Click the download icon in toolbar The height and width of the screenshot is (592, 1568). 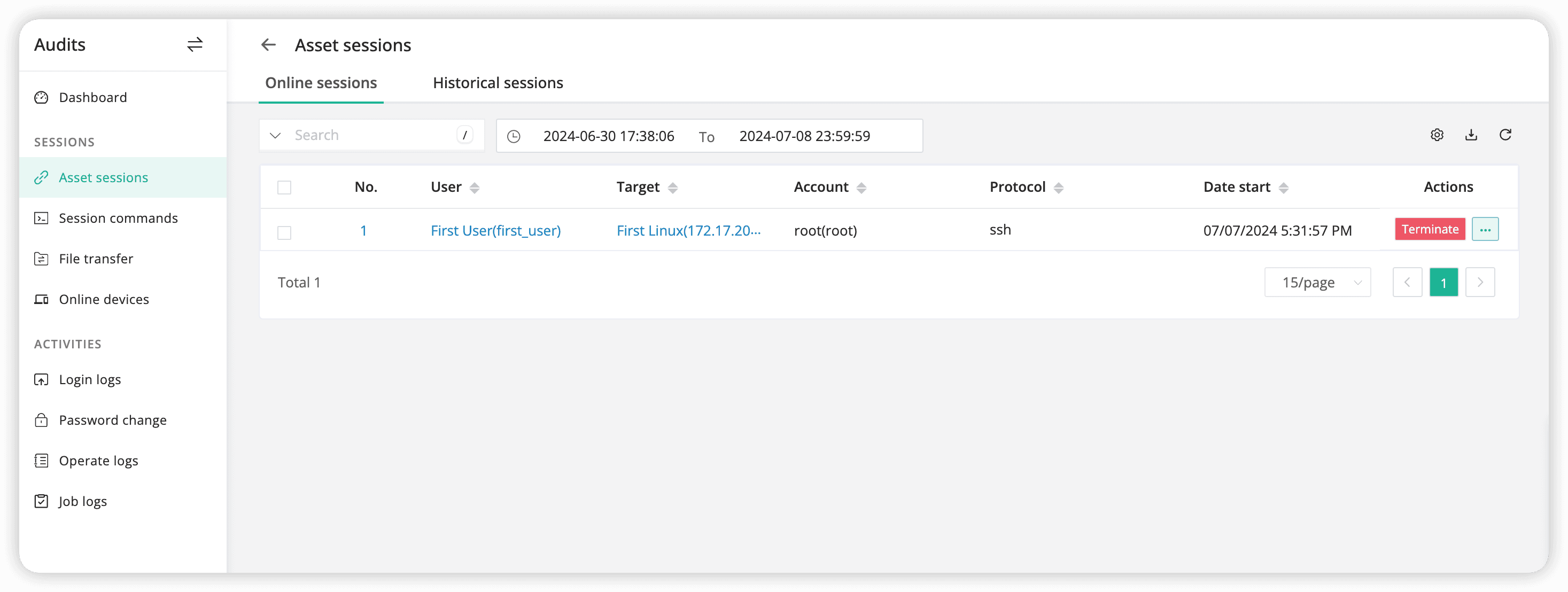(1472, 135)
